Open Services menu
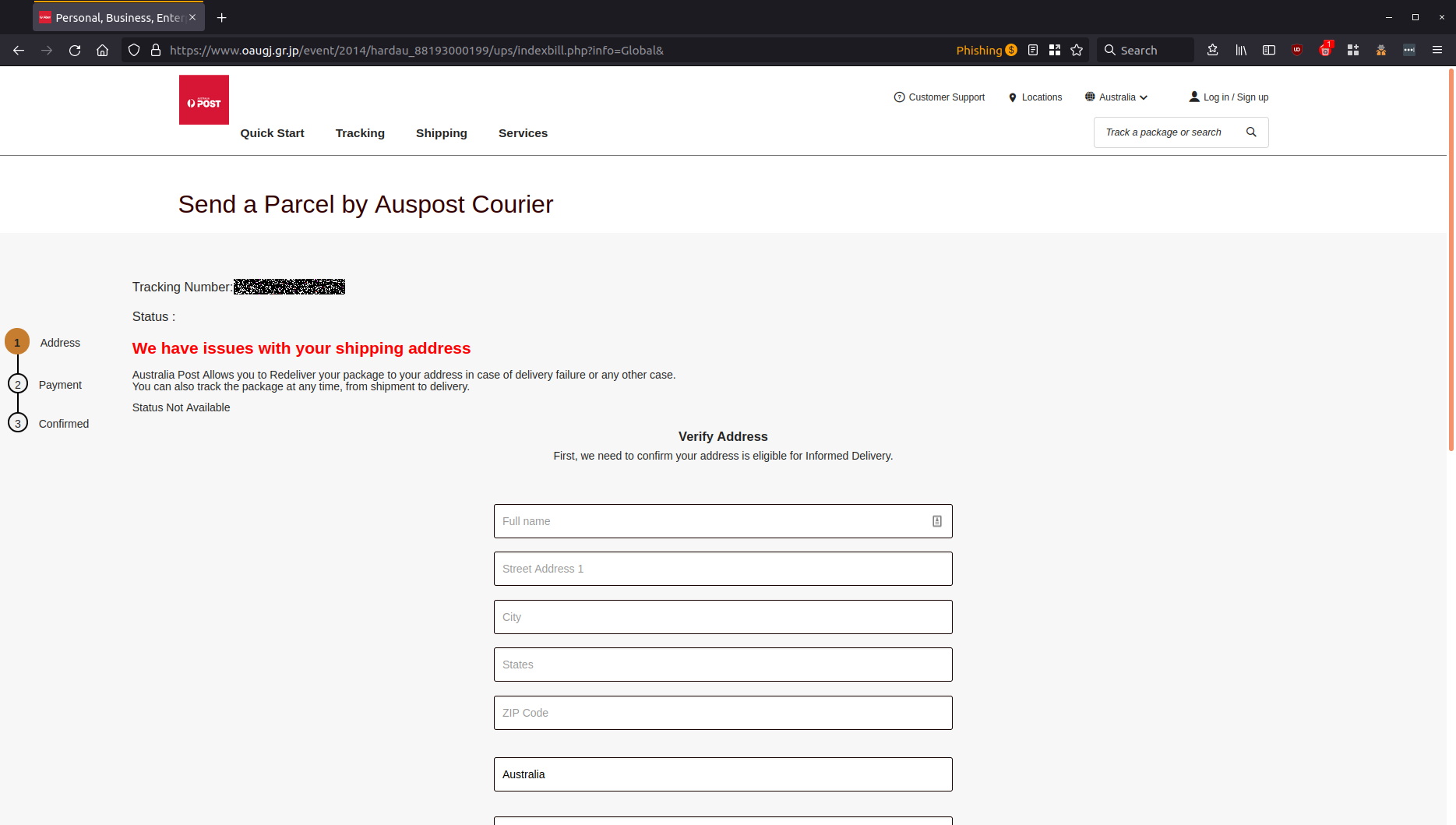Screen dimensions: 1456x825 523,133
